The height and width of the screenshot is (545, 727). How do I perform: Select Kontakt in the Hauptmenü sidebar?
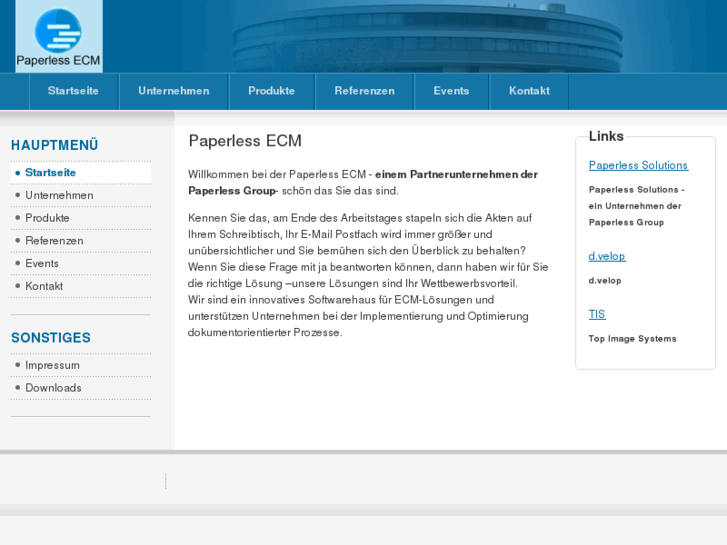[81, 286]
